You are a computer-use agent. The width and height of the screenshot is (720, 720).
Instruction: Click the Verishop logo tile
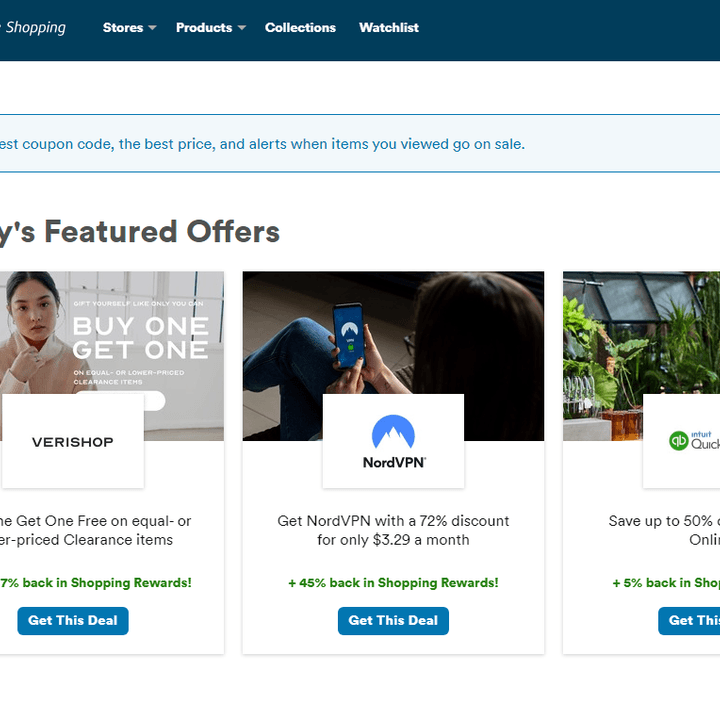tap(73, 441)
